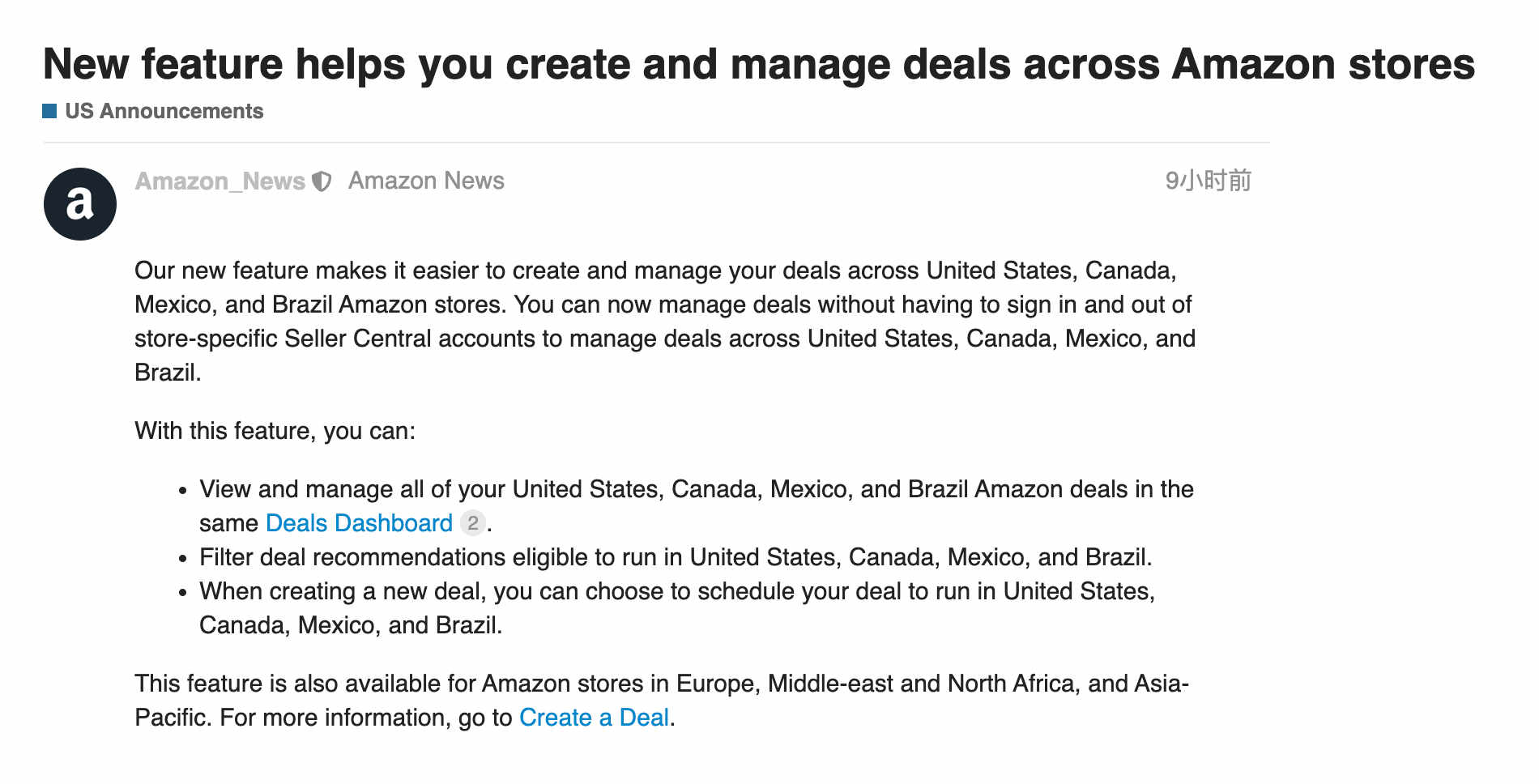Click the bullet dot before Filter deal recommendations

[x=183, y=559]
